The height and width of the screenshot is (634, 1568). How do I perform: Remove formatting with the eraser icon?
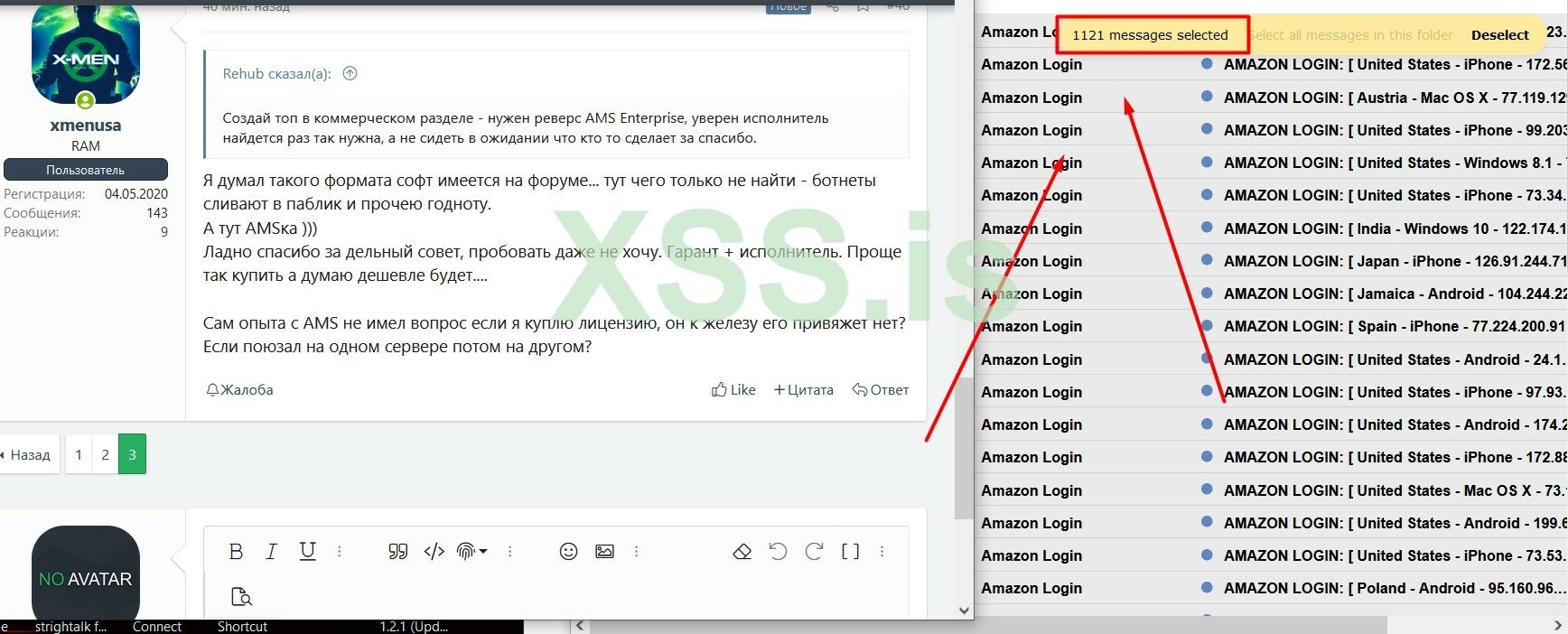tap(742, 551)
